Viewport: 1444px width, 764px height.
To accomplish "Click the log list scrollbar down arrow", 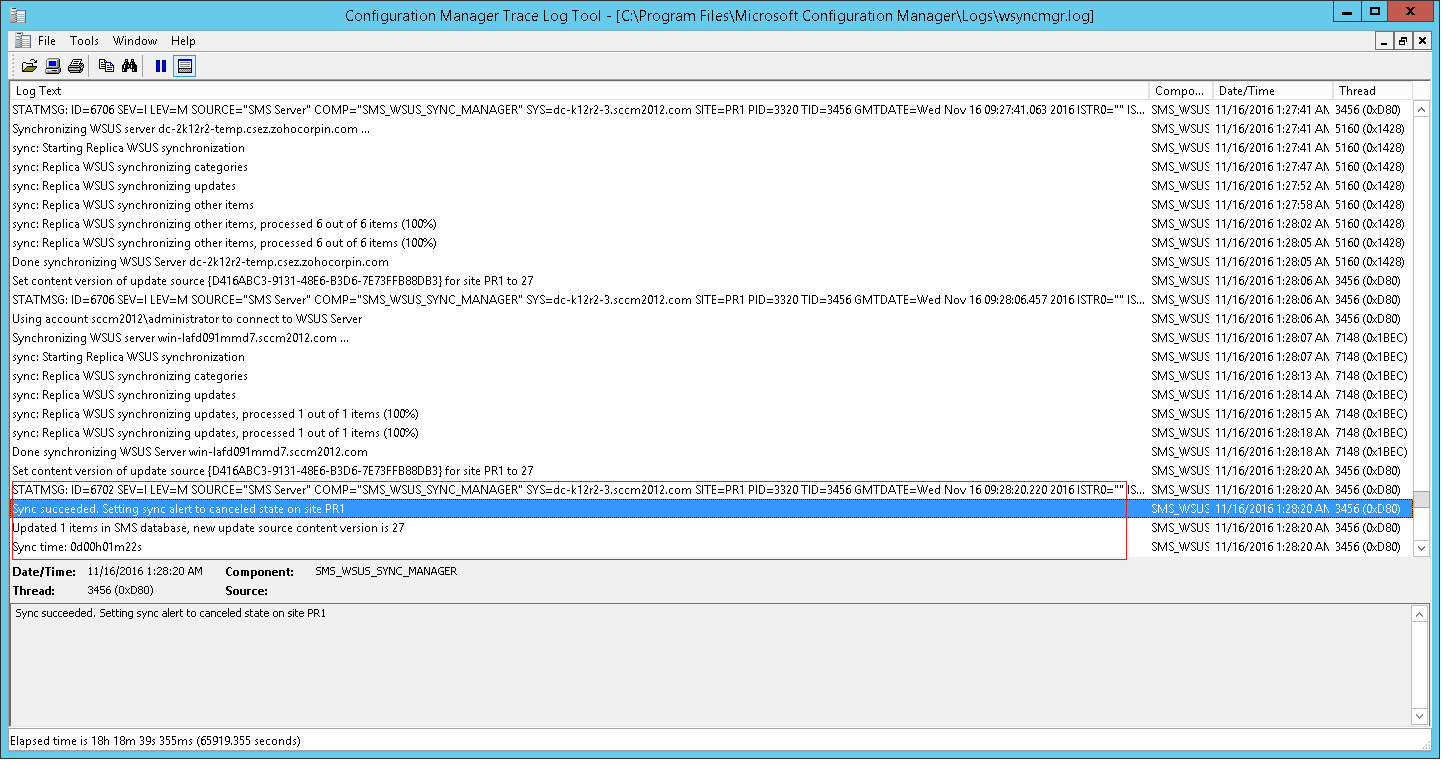I will [1421, 547].
